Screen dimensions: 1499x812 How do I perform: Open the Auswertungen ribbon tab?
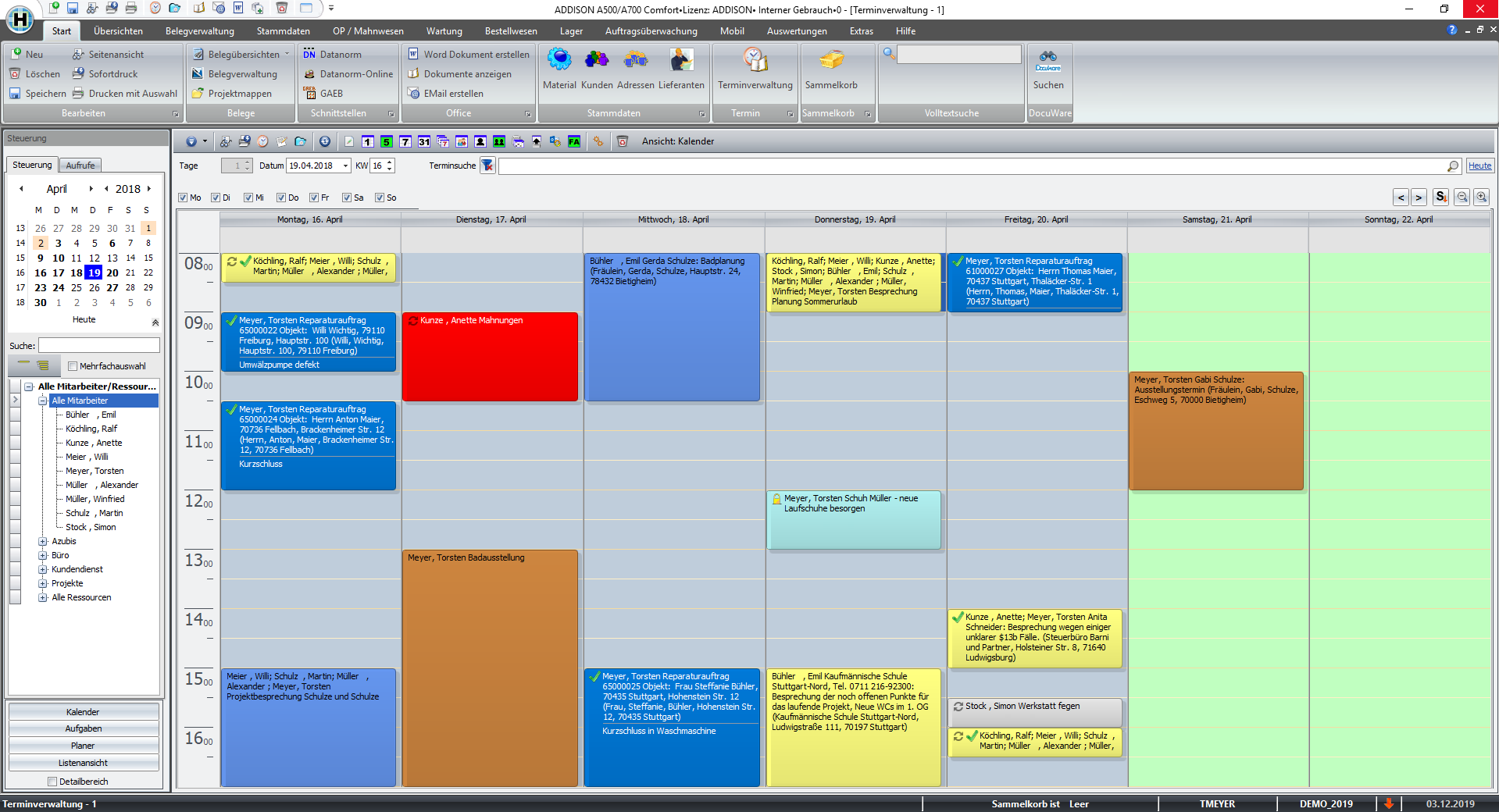(x=796, y=31)
